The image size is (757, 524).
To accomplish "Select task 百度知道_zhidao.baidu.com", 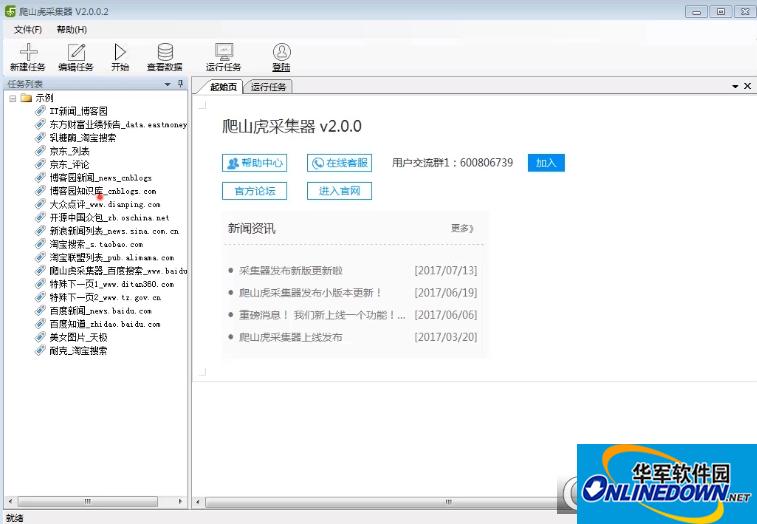I will [105, 324].
